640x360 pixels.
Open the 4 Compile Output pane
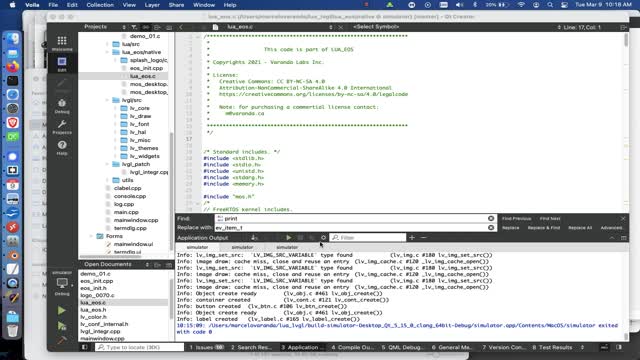(x=352, y=347)
